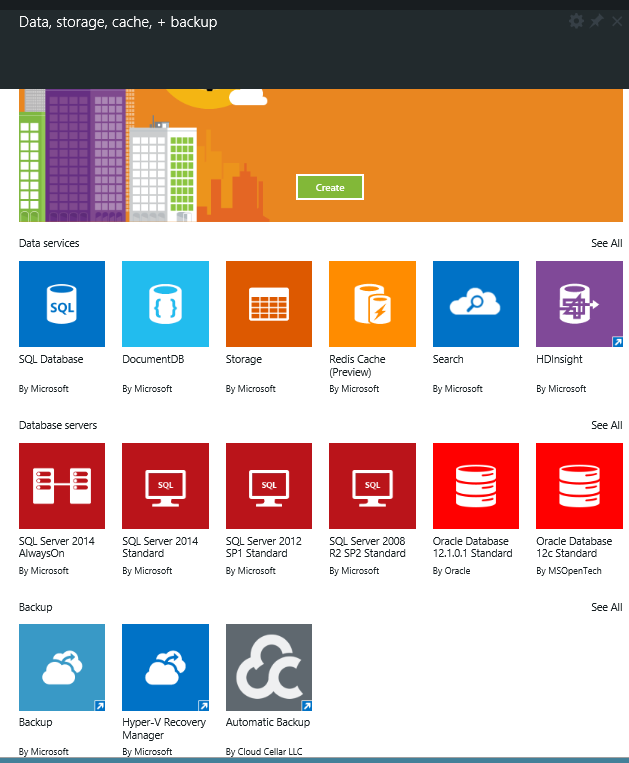
Task: Select the HDInsight tile
Action: point(579,304)
